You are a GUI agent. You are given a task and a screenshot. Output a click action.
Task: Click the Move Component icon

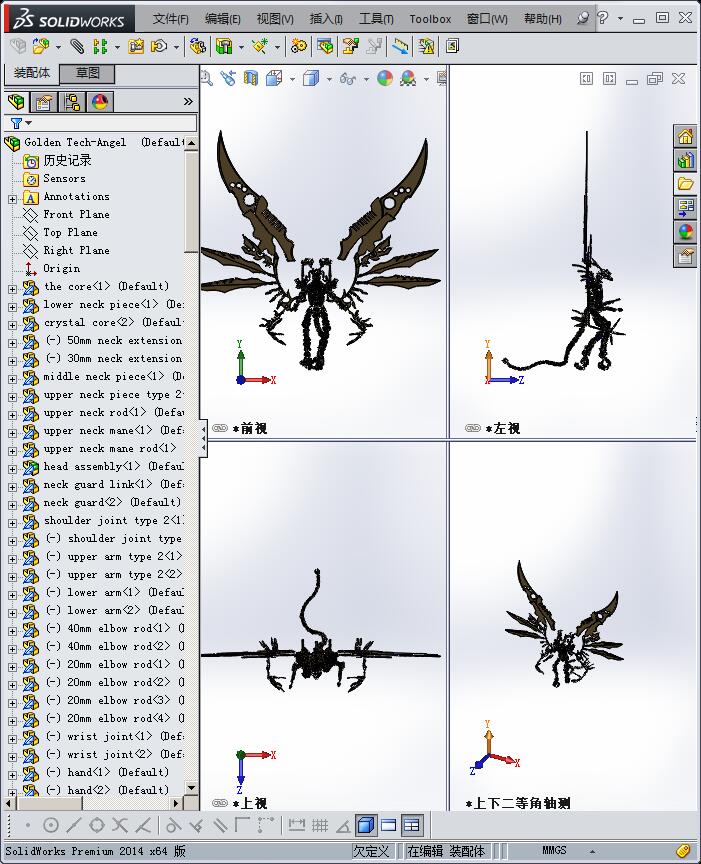point(159,46)
